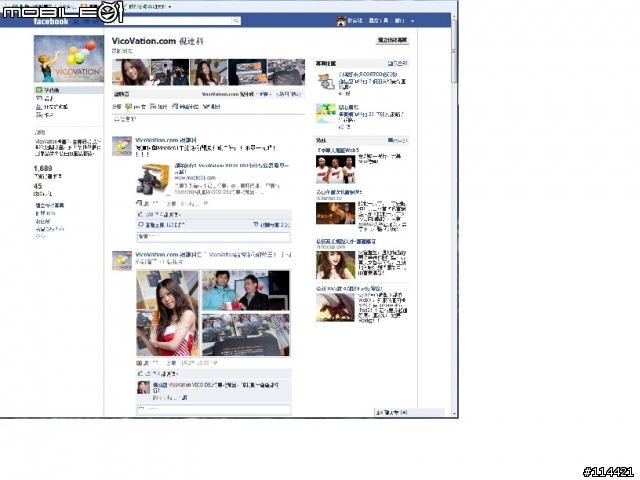640x480 pixels.
Task: Click the dragon game ad title link
Action: coord(349,289)
